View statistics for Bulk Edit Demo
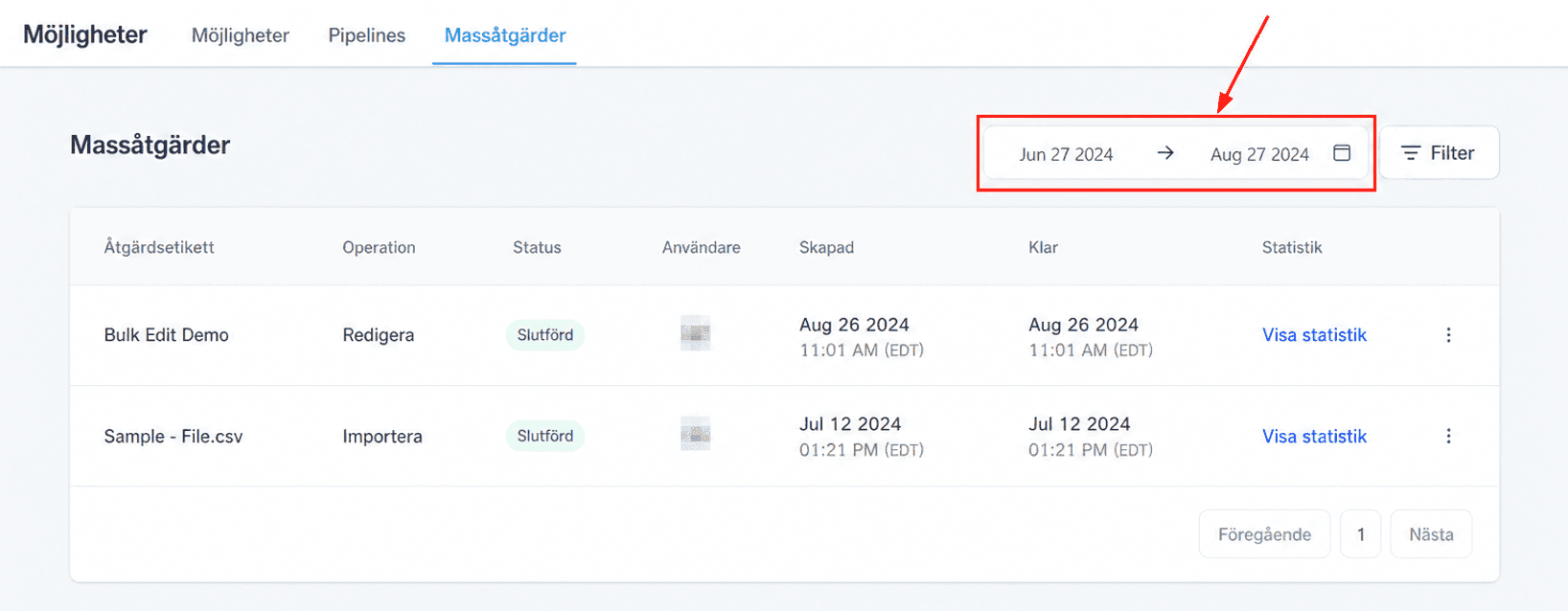Screen dimensions: 1568x611 coord(1314,335)
